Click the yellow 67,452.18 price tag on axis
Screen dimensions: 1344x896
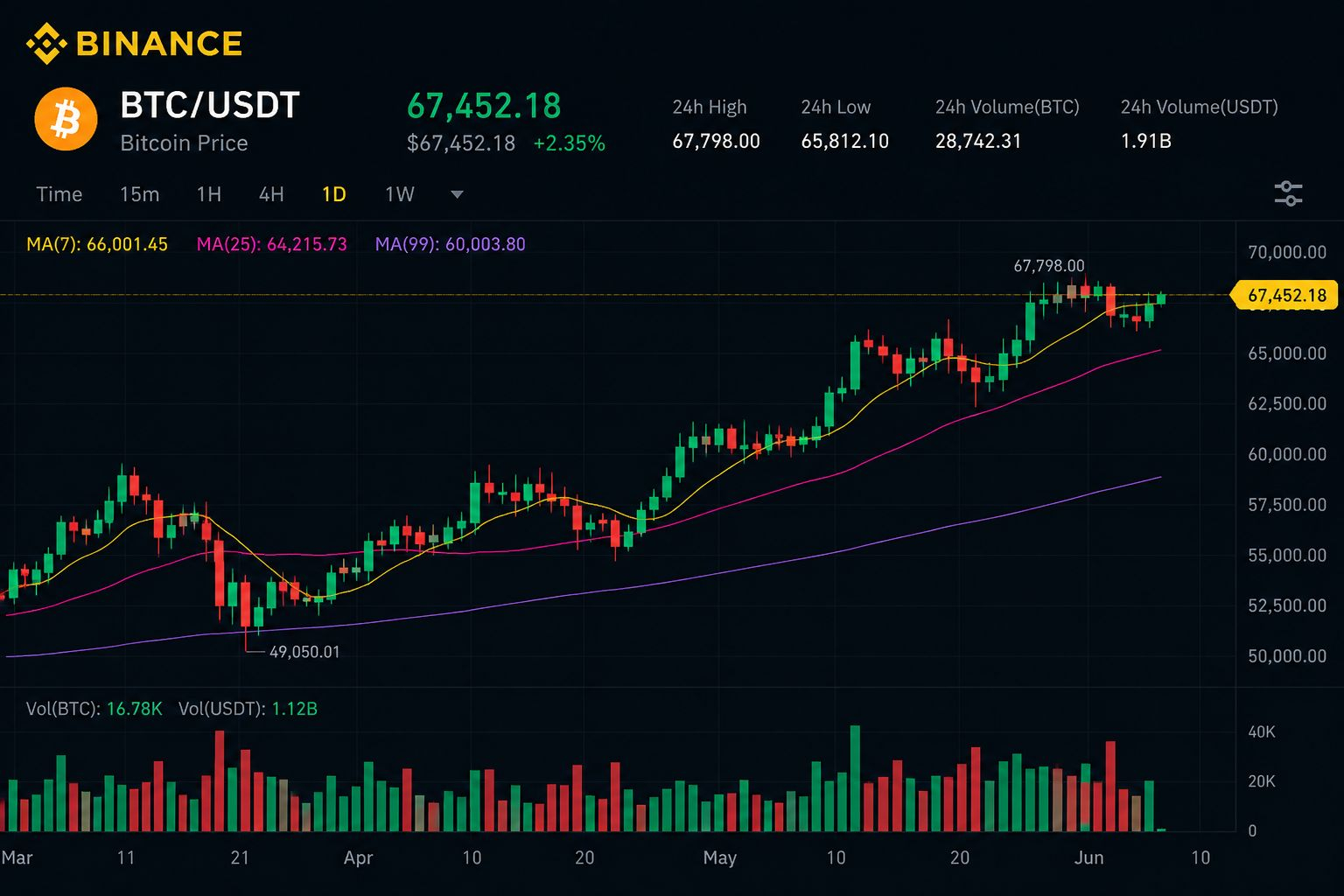tap(1284, 296)
